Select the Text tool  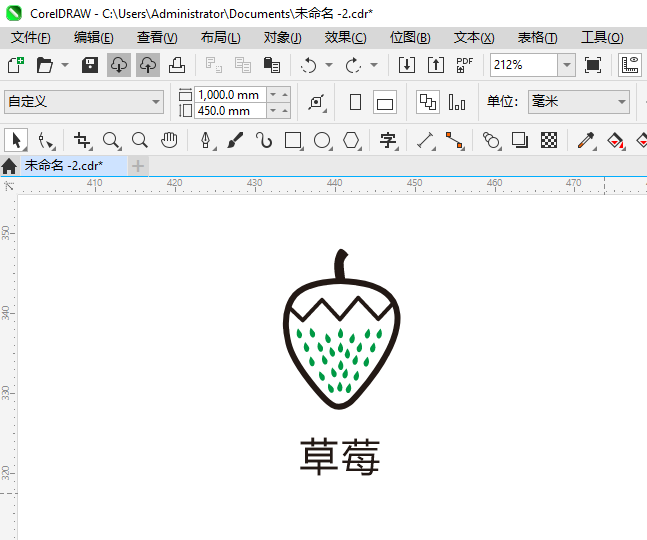(x=388, y=141)
